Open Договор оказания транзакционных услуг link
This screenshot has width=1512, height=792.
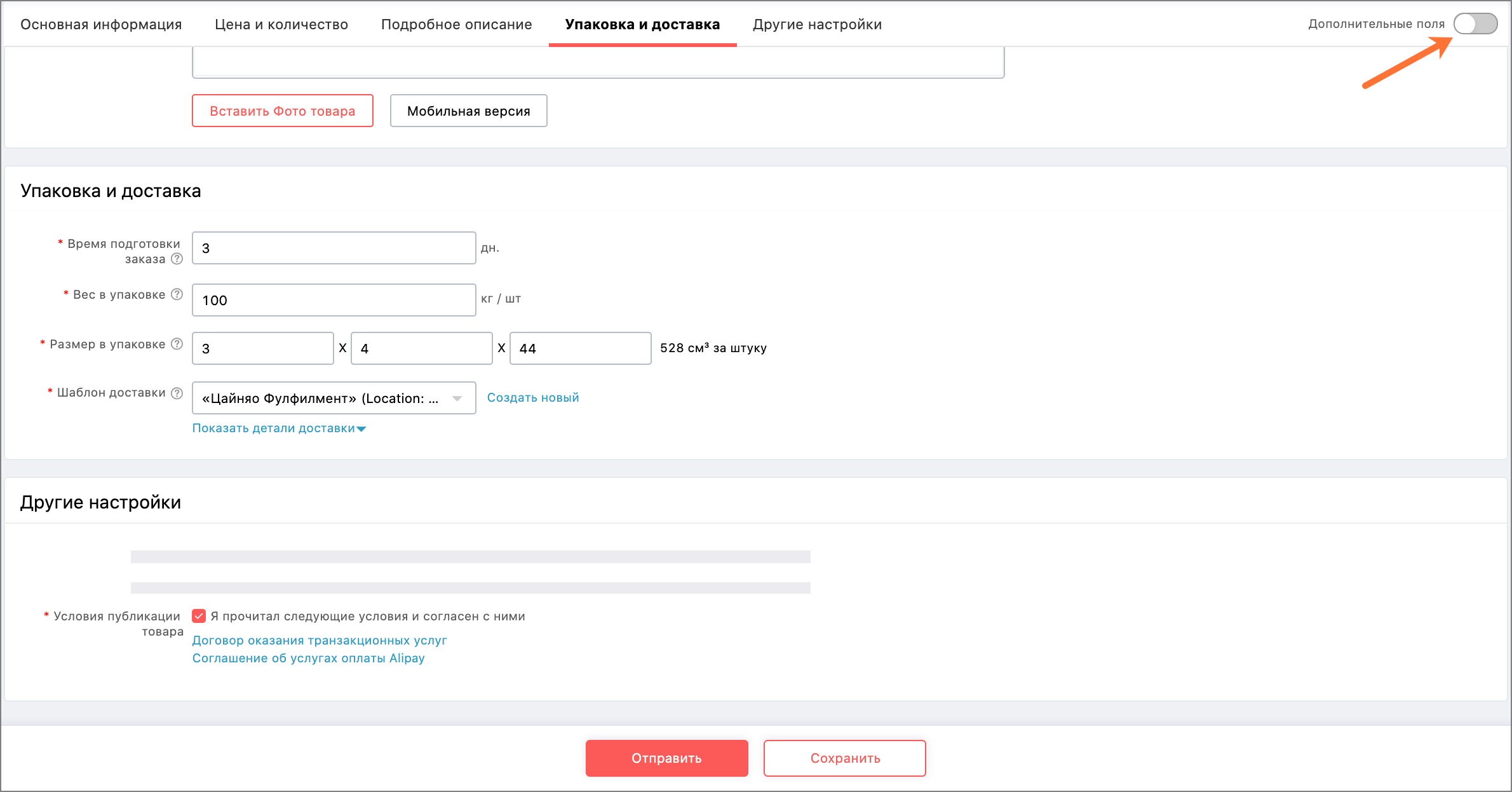(x=320, y=640)
